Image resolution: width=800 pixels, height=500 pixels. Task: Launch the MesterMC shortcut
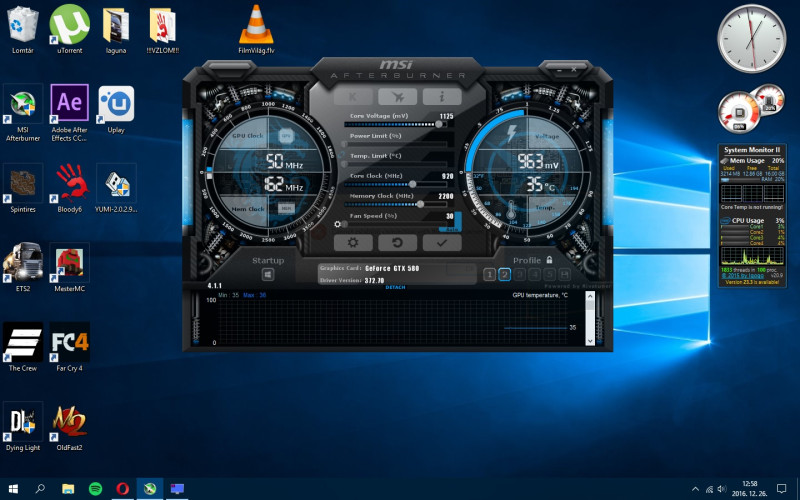pyautogui.click(x=69, y=268)
